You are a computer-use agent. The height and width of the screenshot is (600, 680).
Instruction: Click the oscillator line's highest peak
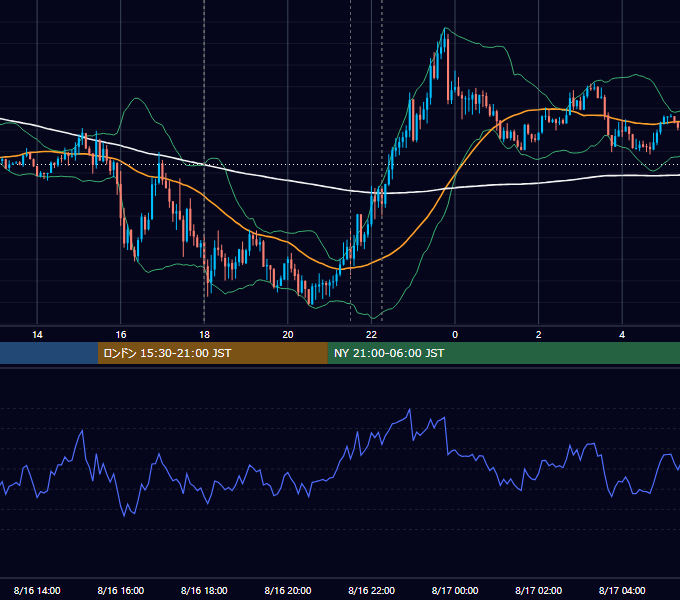coord(409,409)
